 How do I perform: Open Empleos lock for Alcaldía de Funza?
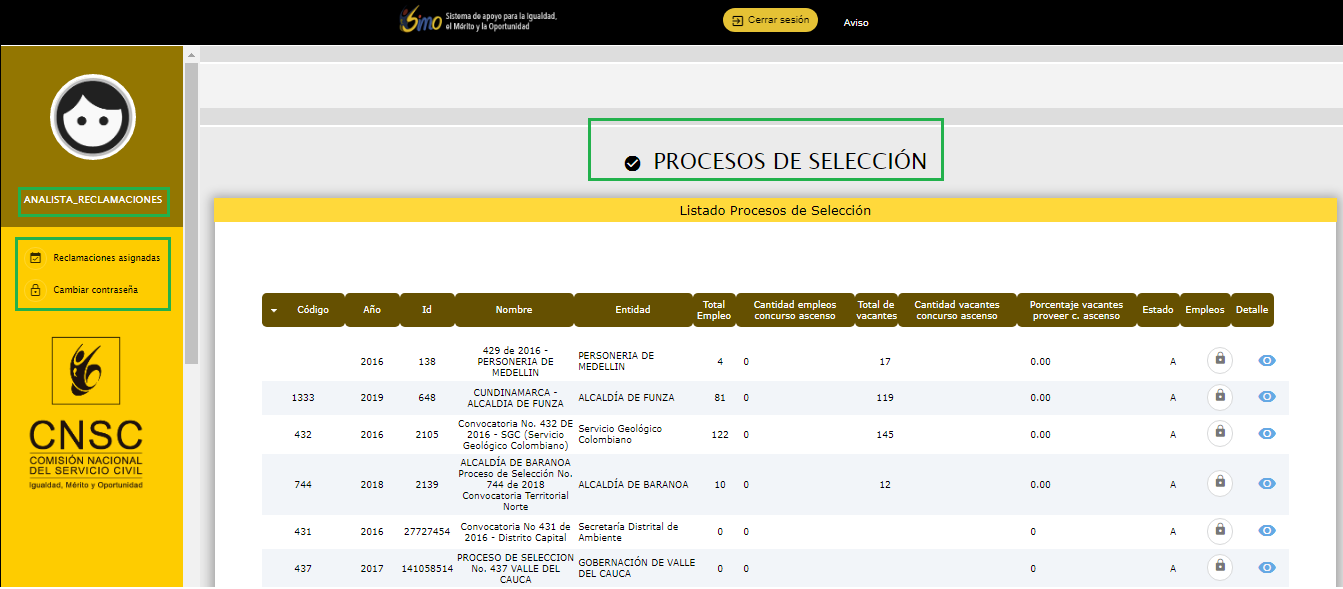click(1219, 397)
